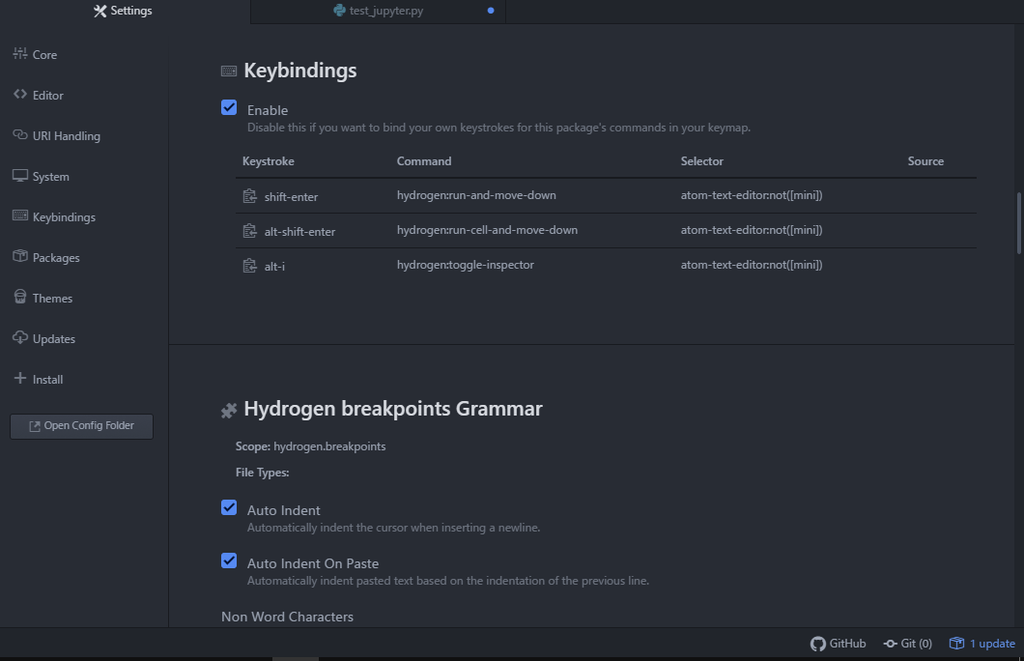This screenshot has width=1024, height=661.
Task: Click the package icon beside 1 update
Action: [957, 643]
